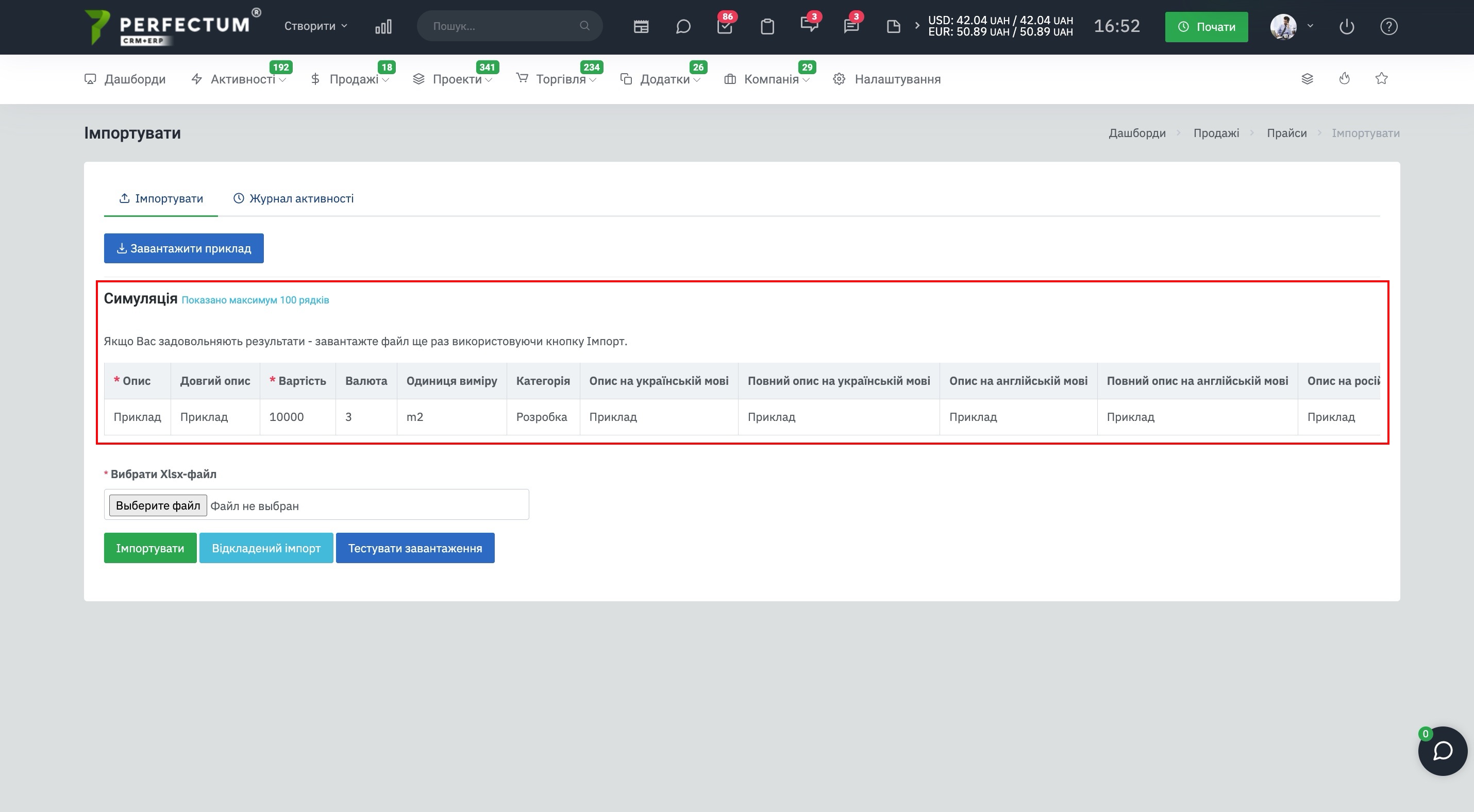Viewport: 1474px width, 812px height.
Task: Open the statistics bar chart icon
Action: 383,26
